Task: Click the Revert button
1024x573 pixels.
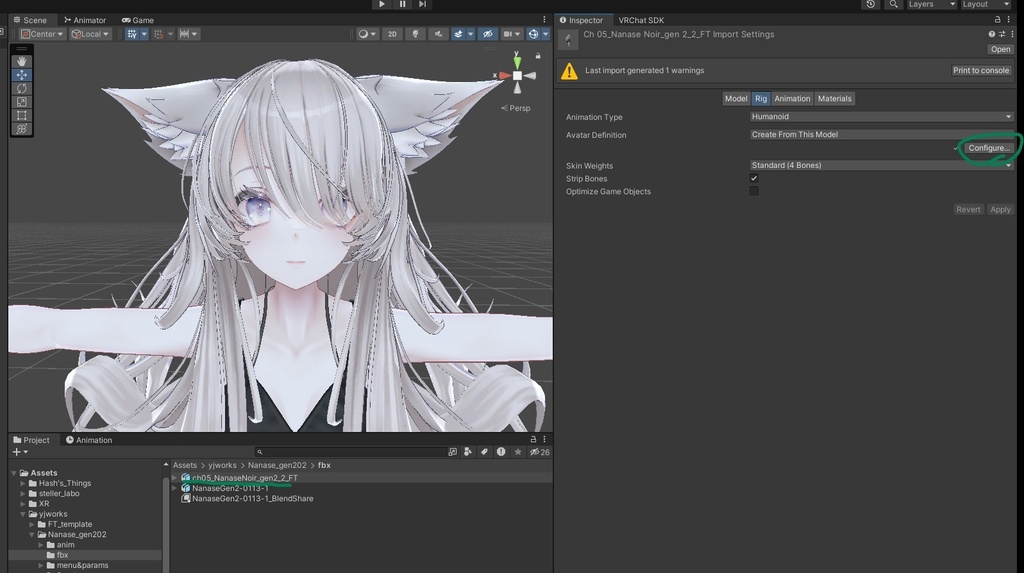Action: (x=968, y=210)
